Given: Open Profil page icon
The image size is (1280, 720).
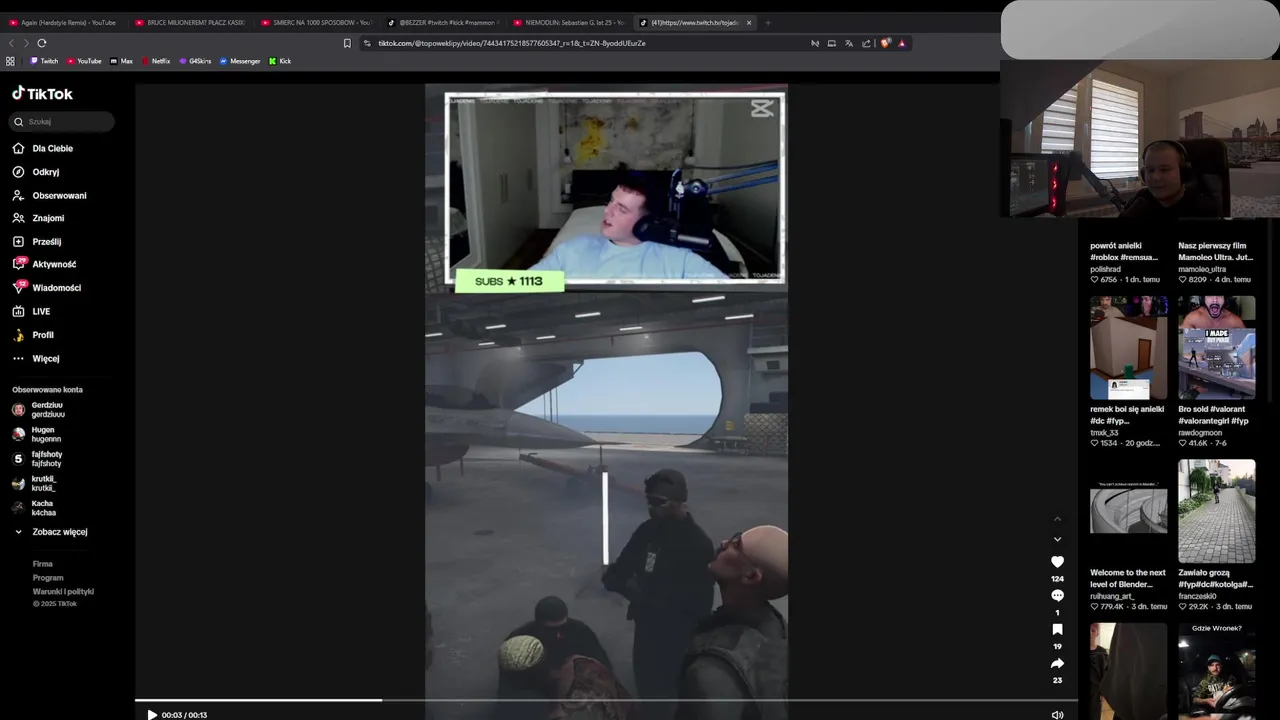Looking at the screenshot, I should pos(18,335).
